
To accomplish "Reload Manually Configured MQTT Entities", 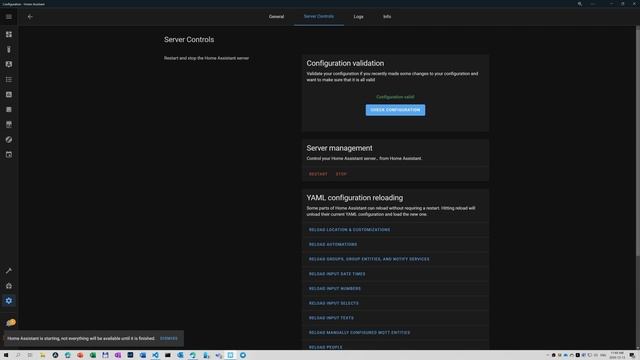I will click(359, 333).
